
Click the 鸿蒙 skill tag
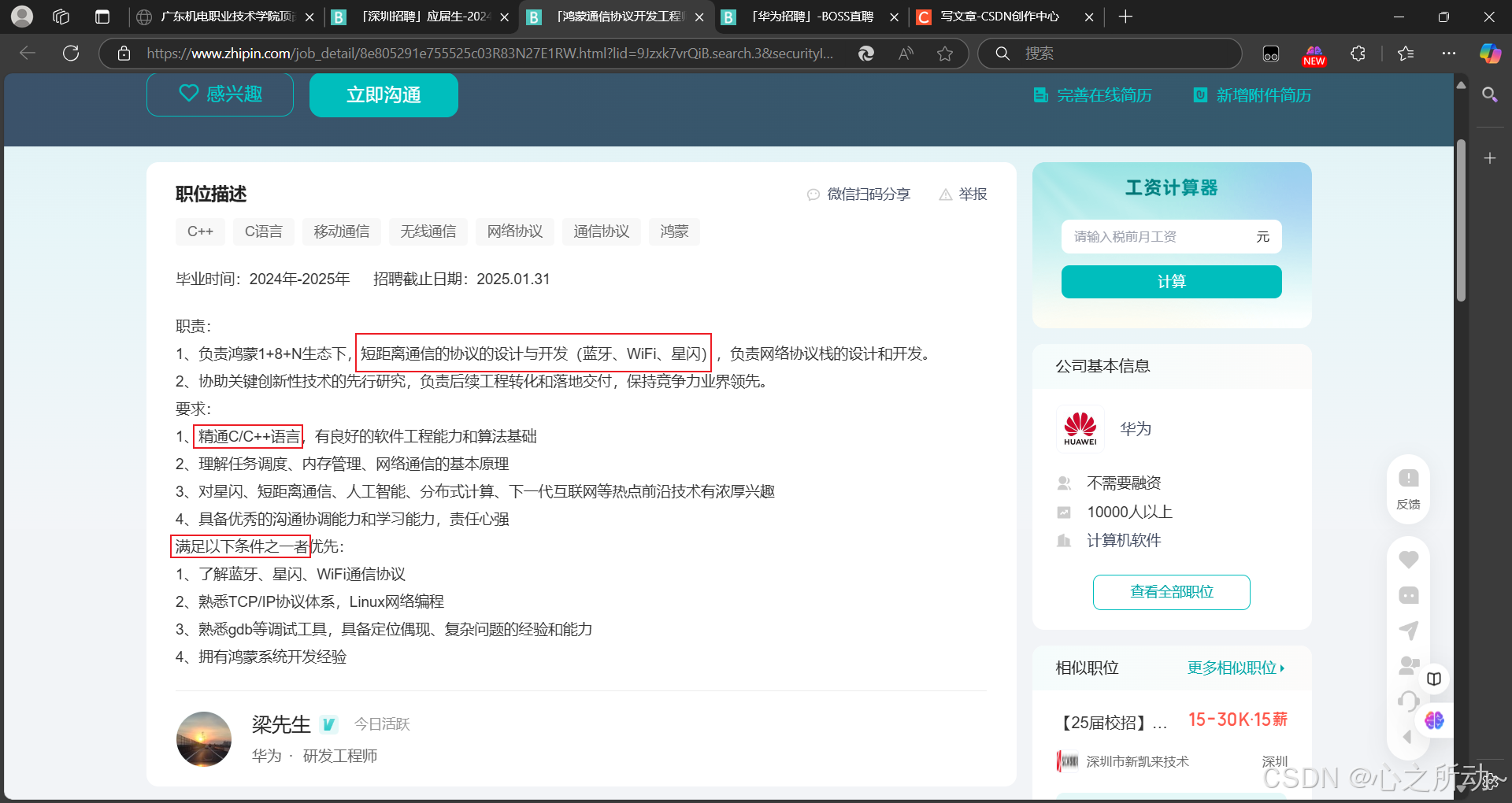tap(674, 231)
